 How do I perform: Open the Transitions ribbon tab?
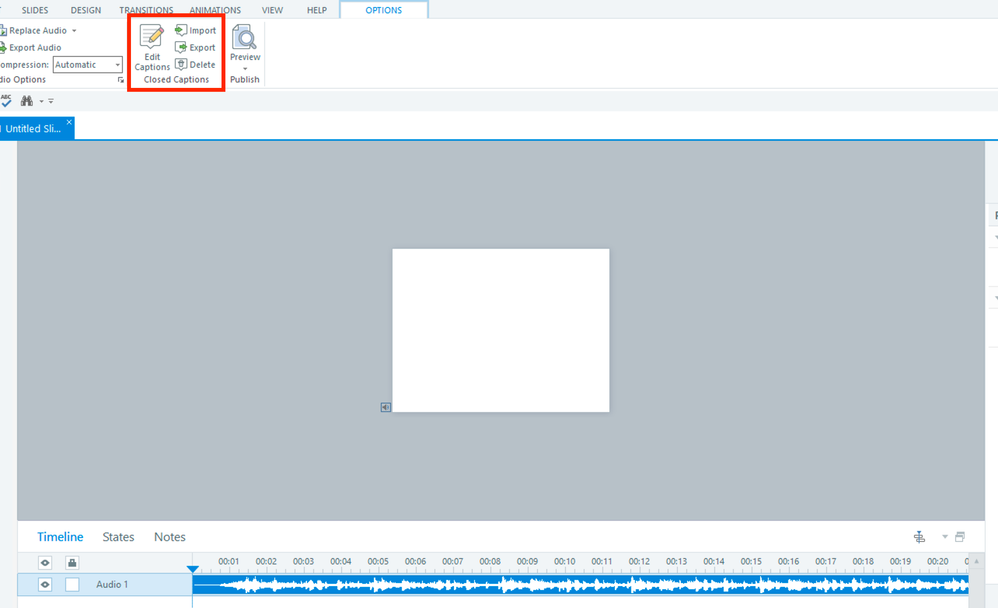[x=146, y=10]
